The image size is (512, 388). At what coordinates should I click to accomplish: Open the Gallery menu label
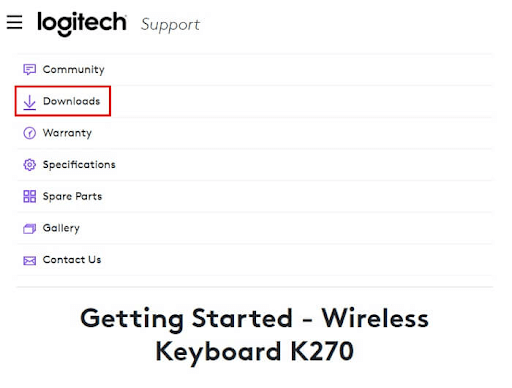[x=61, y=228]
